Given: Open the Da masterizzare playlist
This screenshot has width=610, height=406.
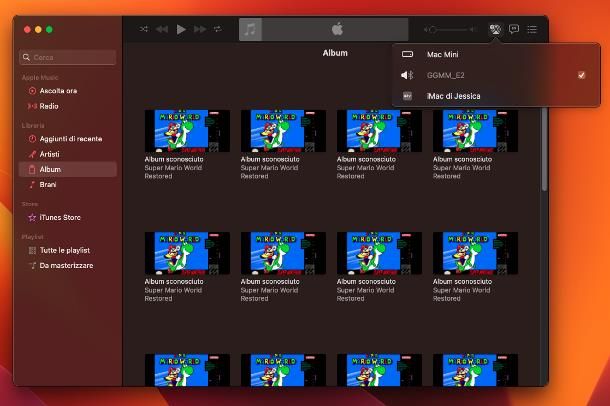Looking at the screenshot, I should [68, 266].
